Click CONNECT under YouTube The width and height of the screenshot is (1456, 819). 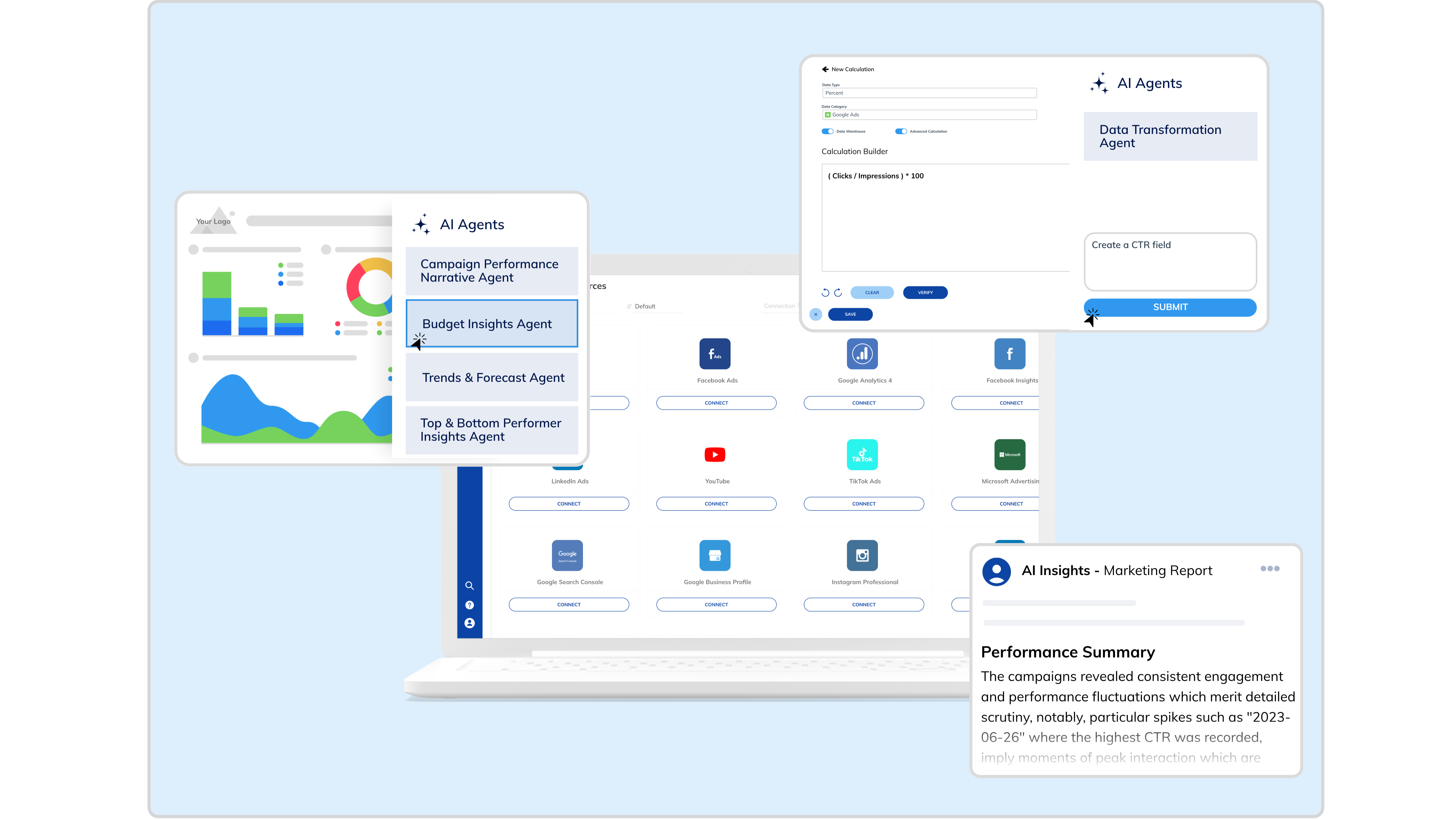click(x=716, y=504)
